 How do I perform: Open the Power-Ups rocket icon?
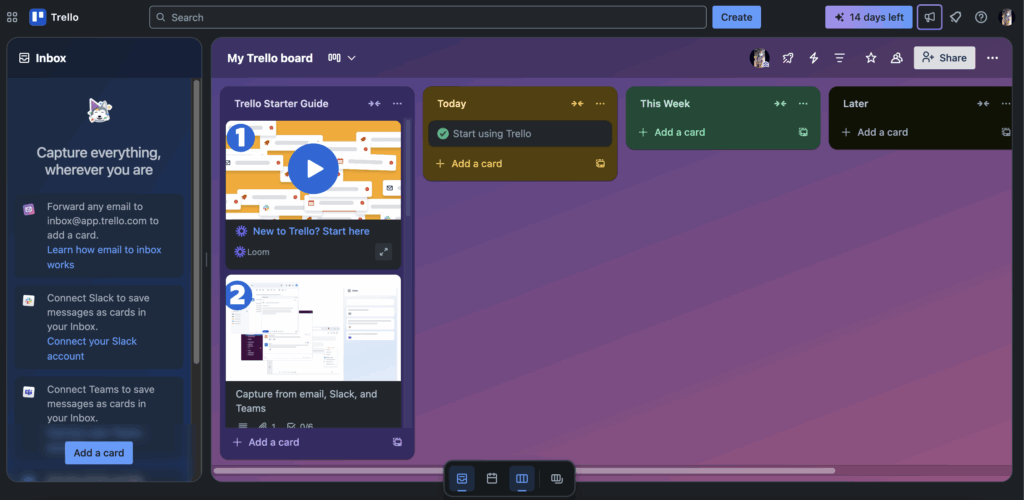tap(788, 58)
